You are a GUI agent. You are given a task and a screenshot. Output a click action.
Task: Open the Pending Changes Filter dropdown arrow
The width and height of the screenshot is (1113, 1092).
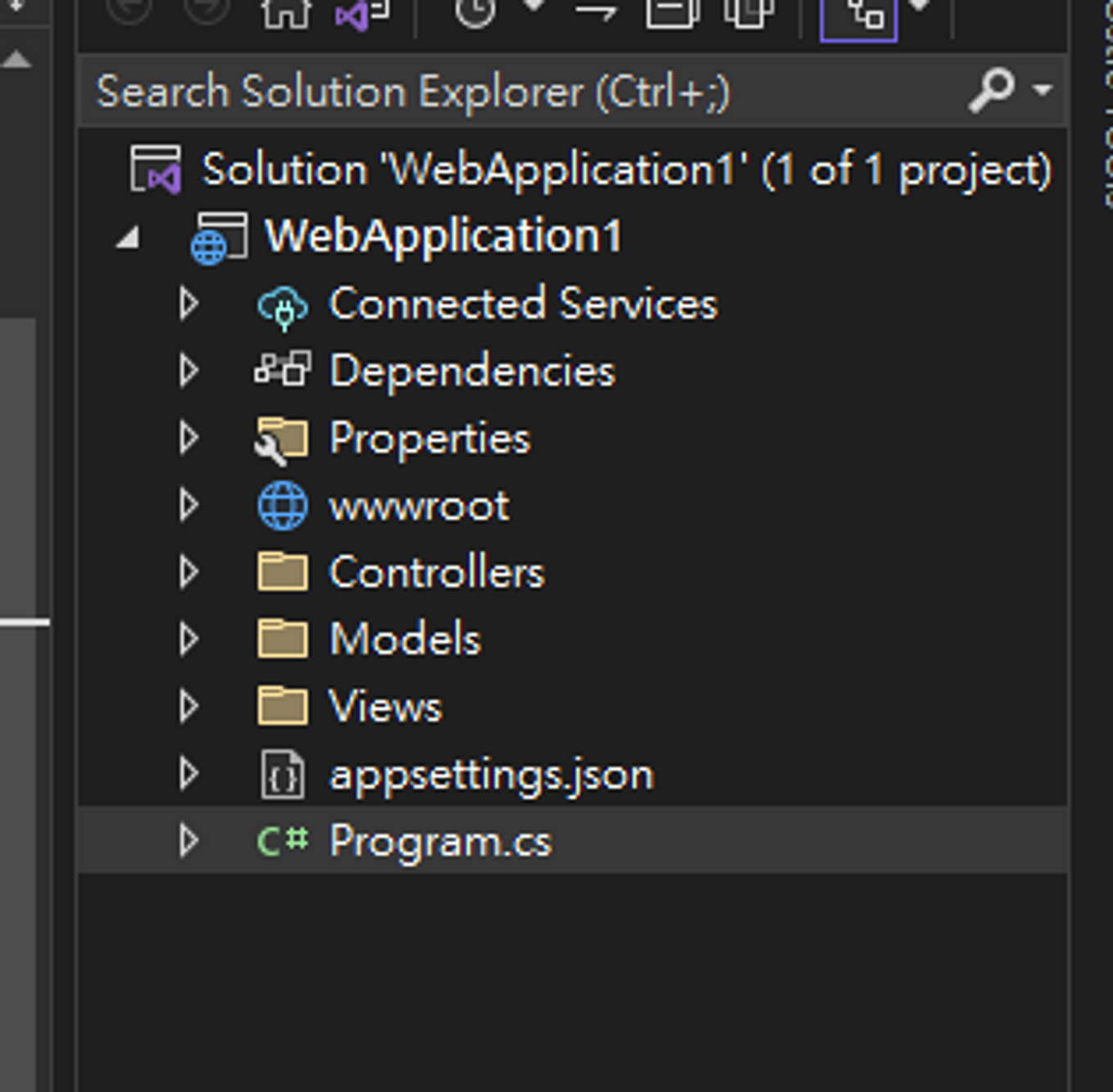click(534, 8)
